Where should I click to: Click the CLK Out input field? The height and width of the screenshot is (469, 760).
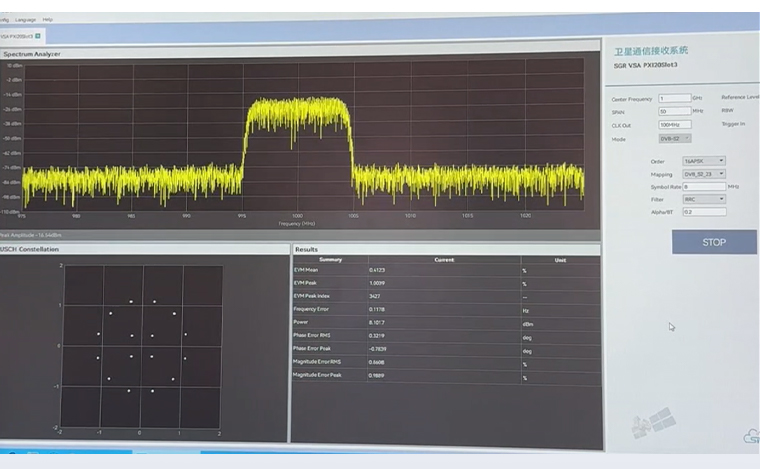click(x=675, y=125)
